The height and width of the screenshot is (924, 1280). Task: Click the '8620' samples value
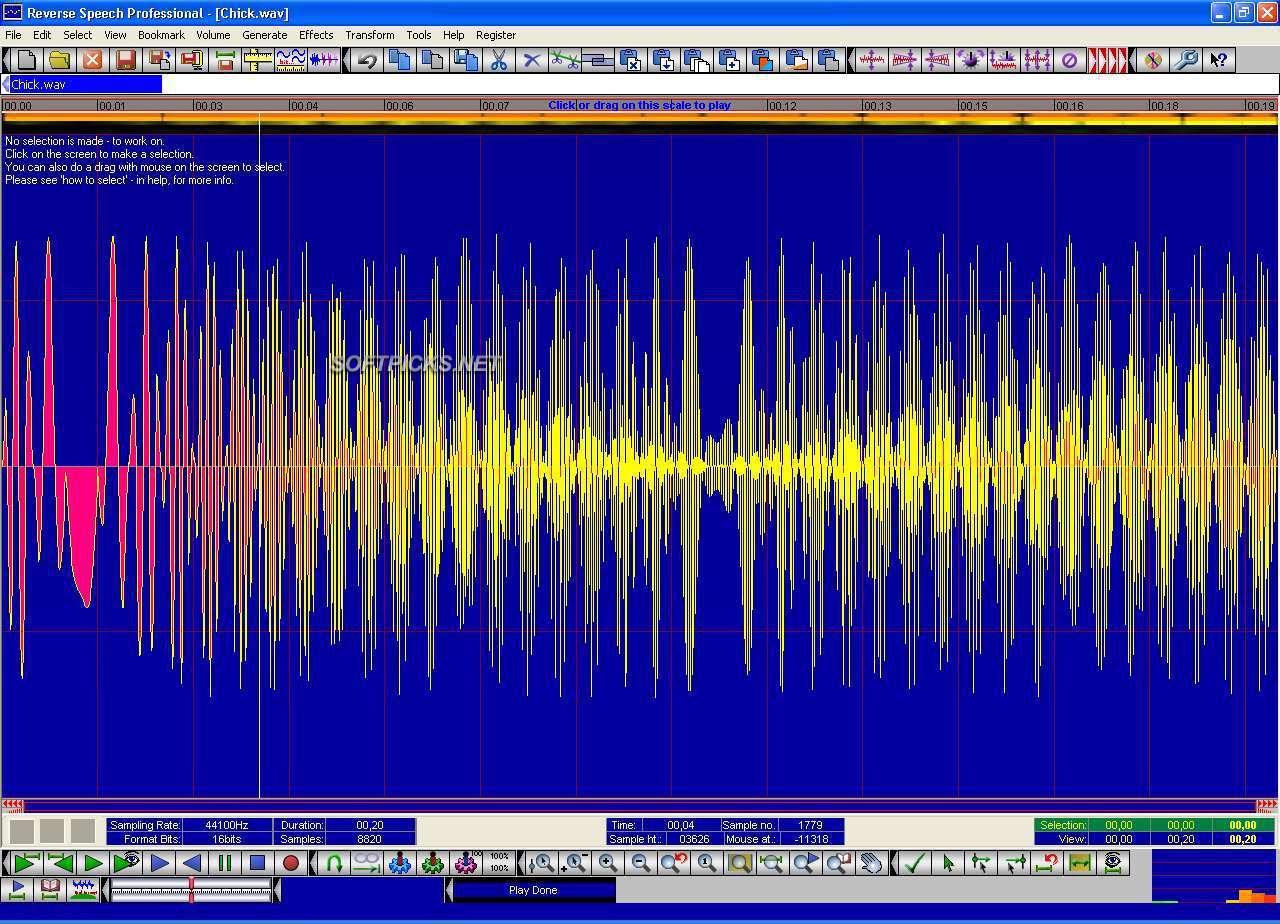(370, 839)
